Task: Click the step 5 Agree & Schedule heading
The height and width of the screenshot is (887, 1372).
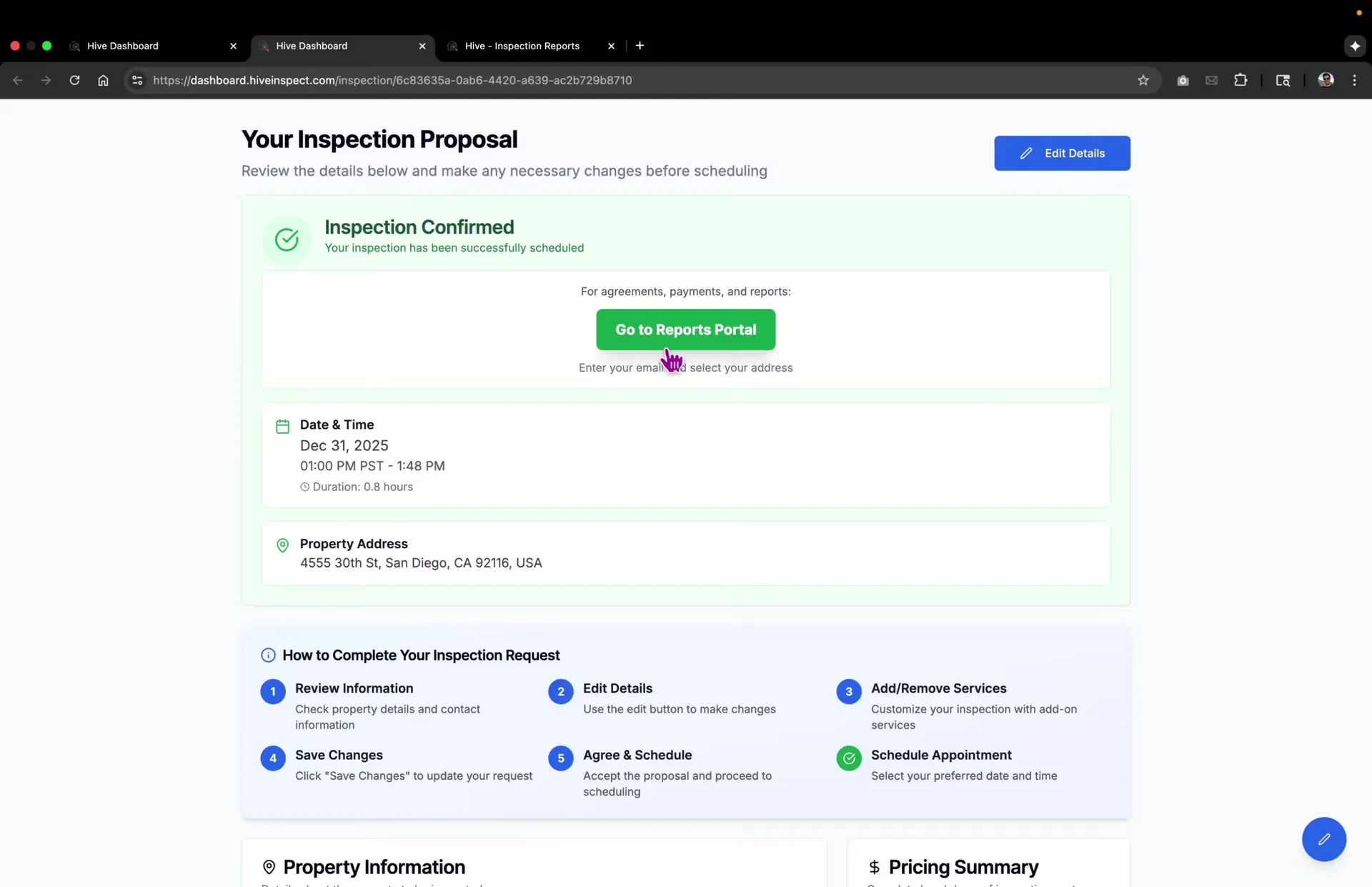Action: tap(637, 755)
